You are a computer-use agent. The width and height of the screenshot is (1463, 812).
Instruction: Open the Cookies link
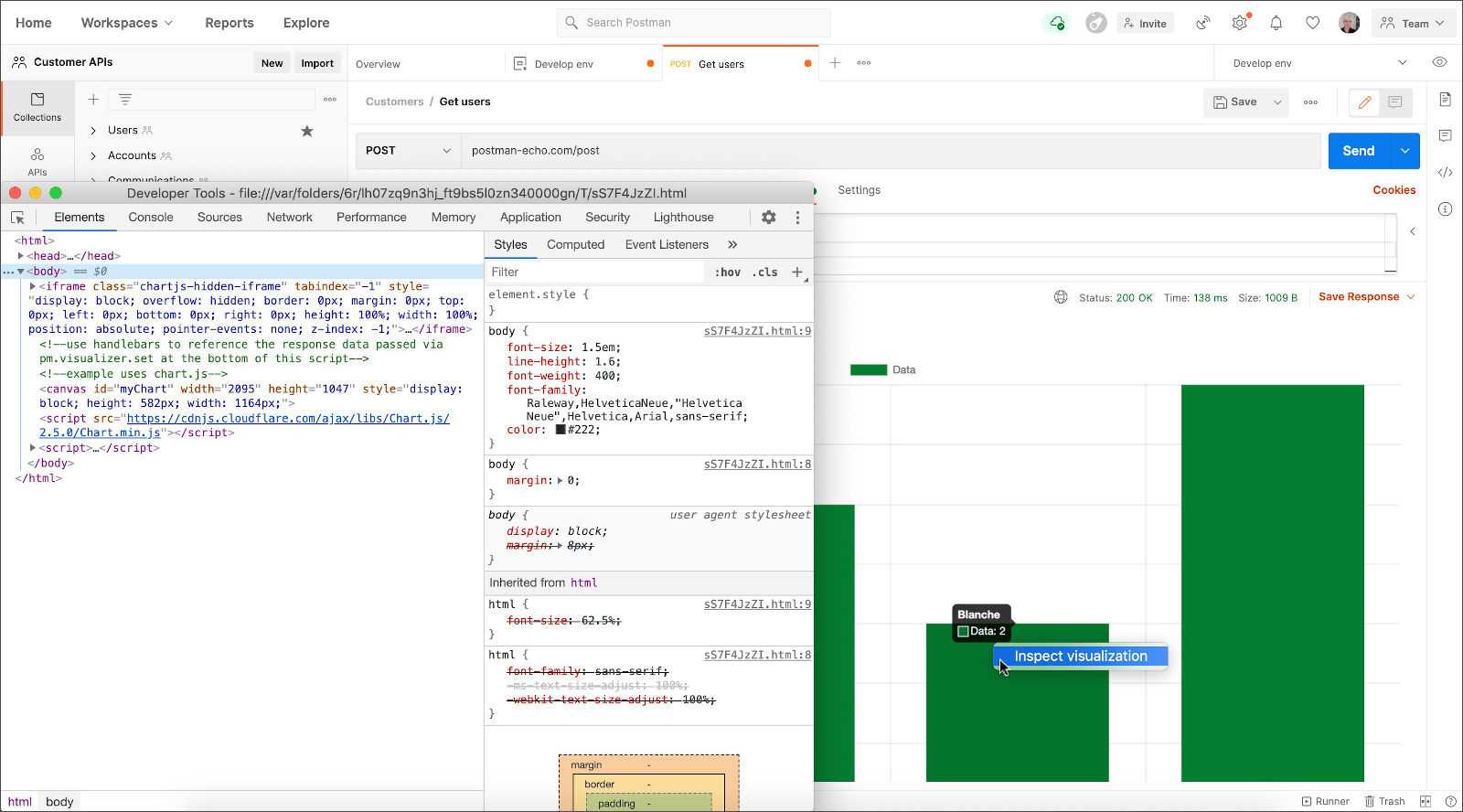1394,190
